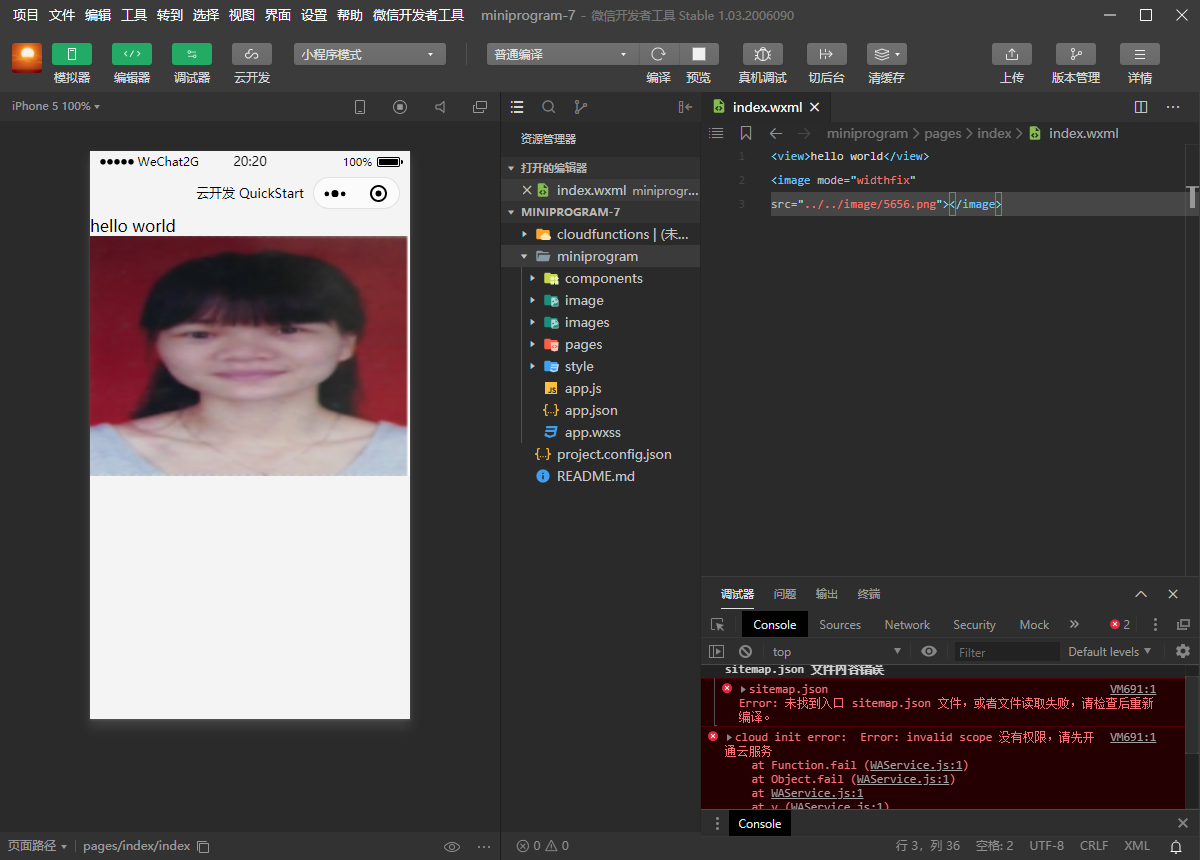Toggle the status bar eye icon
This screenshot has height=860, width=1200.
(x=452, y=846)
